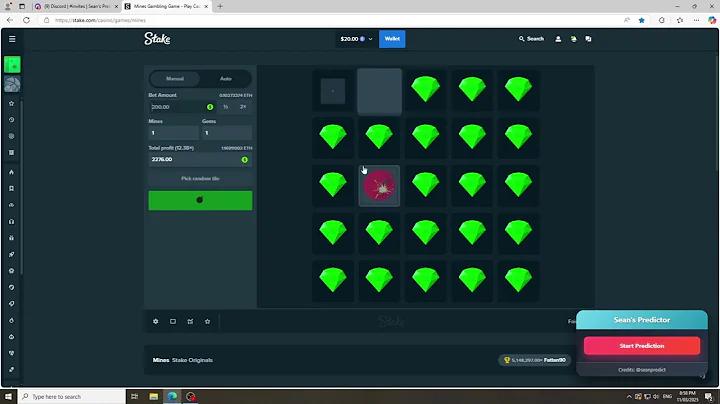720x404 pixels.
Task: Click the Stake Originals link
Action: tap(192, 360)
